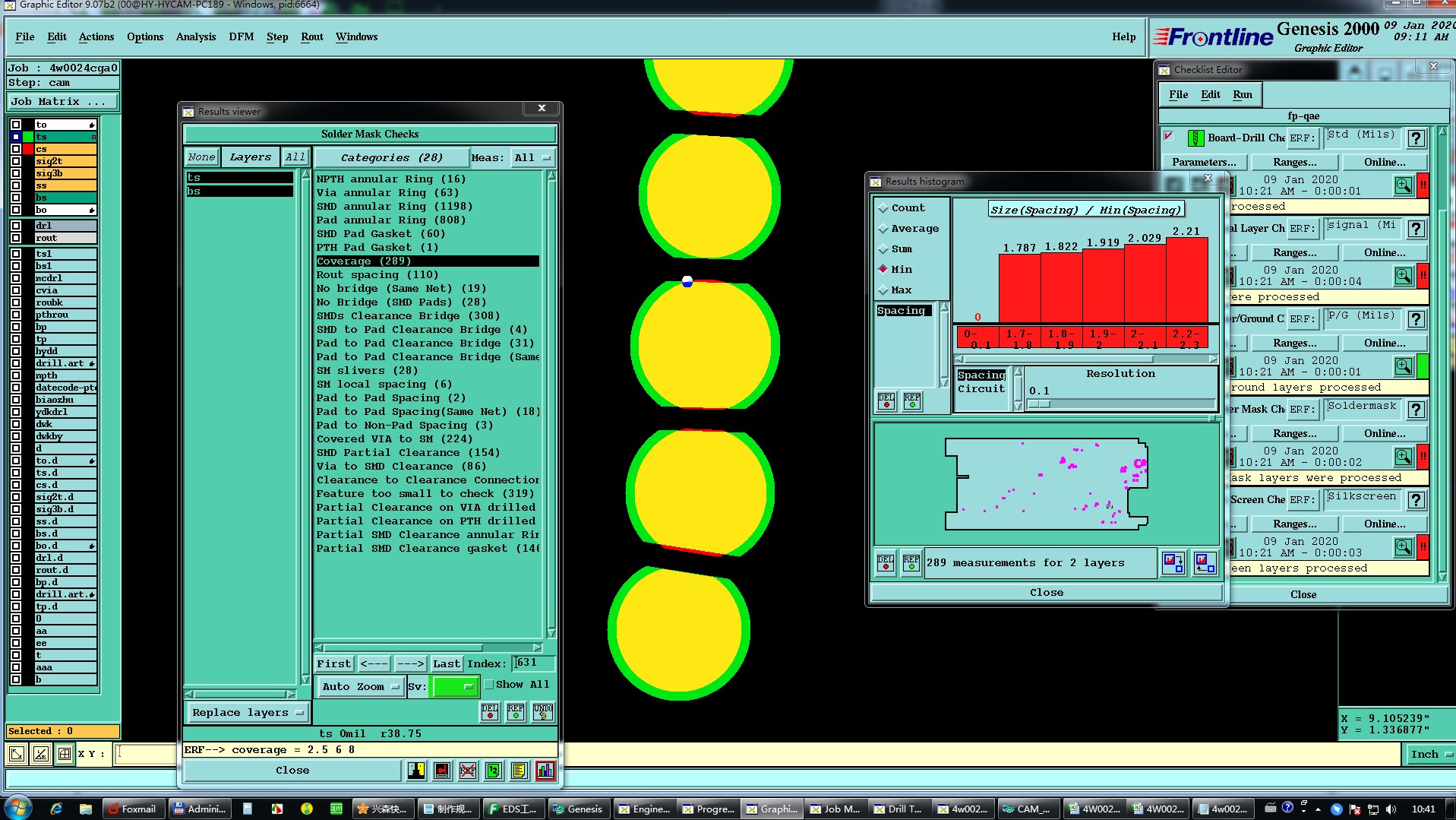This screenshot has width=1456, height=820.
Task: Click DEL icon left of measurements text
Action: coord(886,563)
